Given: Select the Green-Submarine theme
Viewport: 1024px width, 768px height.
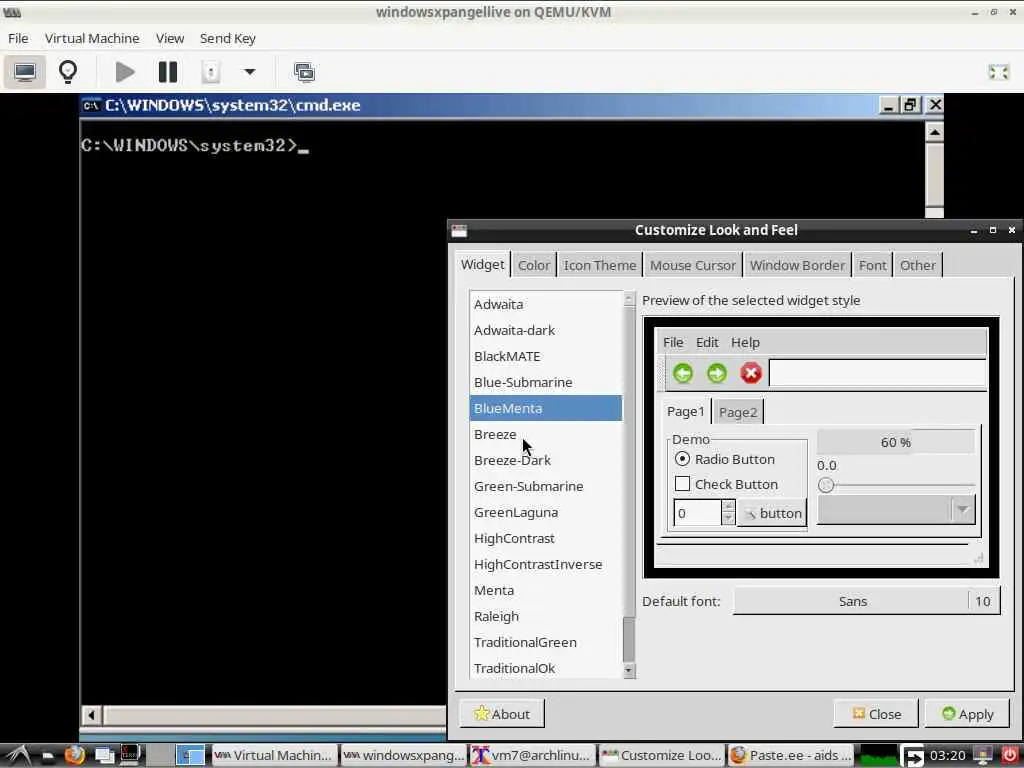Looking at the screenshot, I should (x=545, y=487).
